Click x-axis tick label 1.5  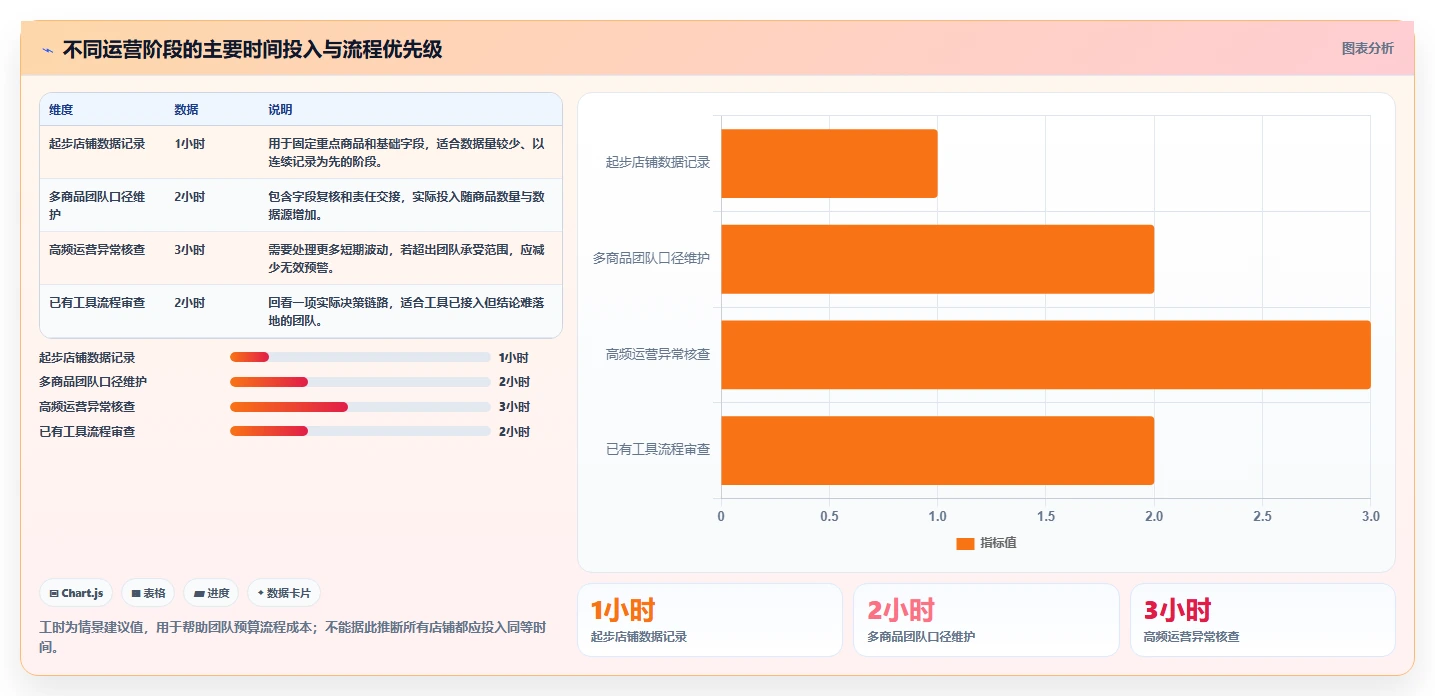1046,516
